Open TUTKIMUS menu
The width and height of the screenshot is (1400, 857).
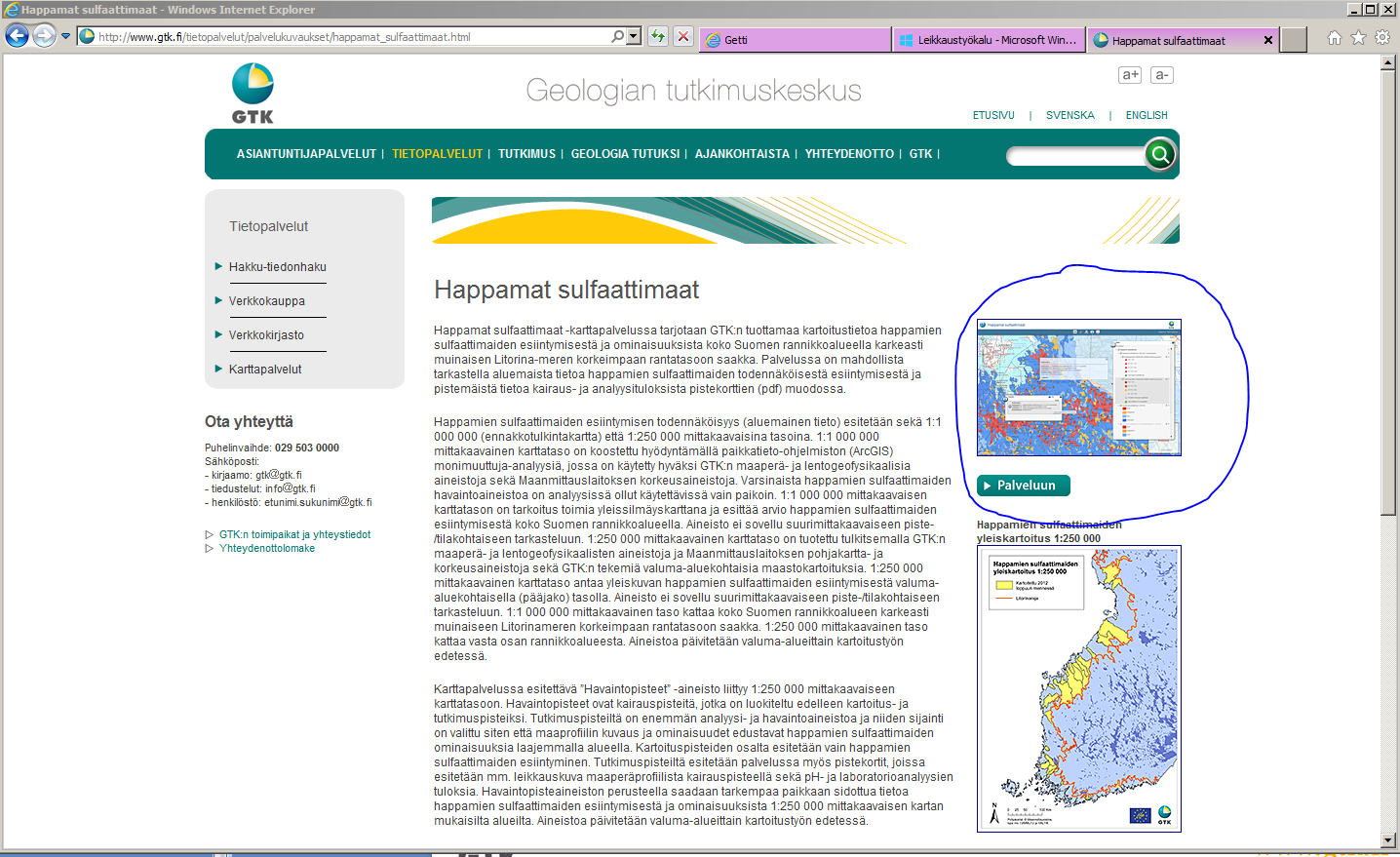coord(526,154)
